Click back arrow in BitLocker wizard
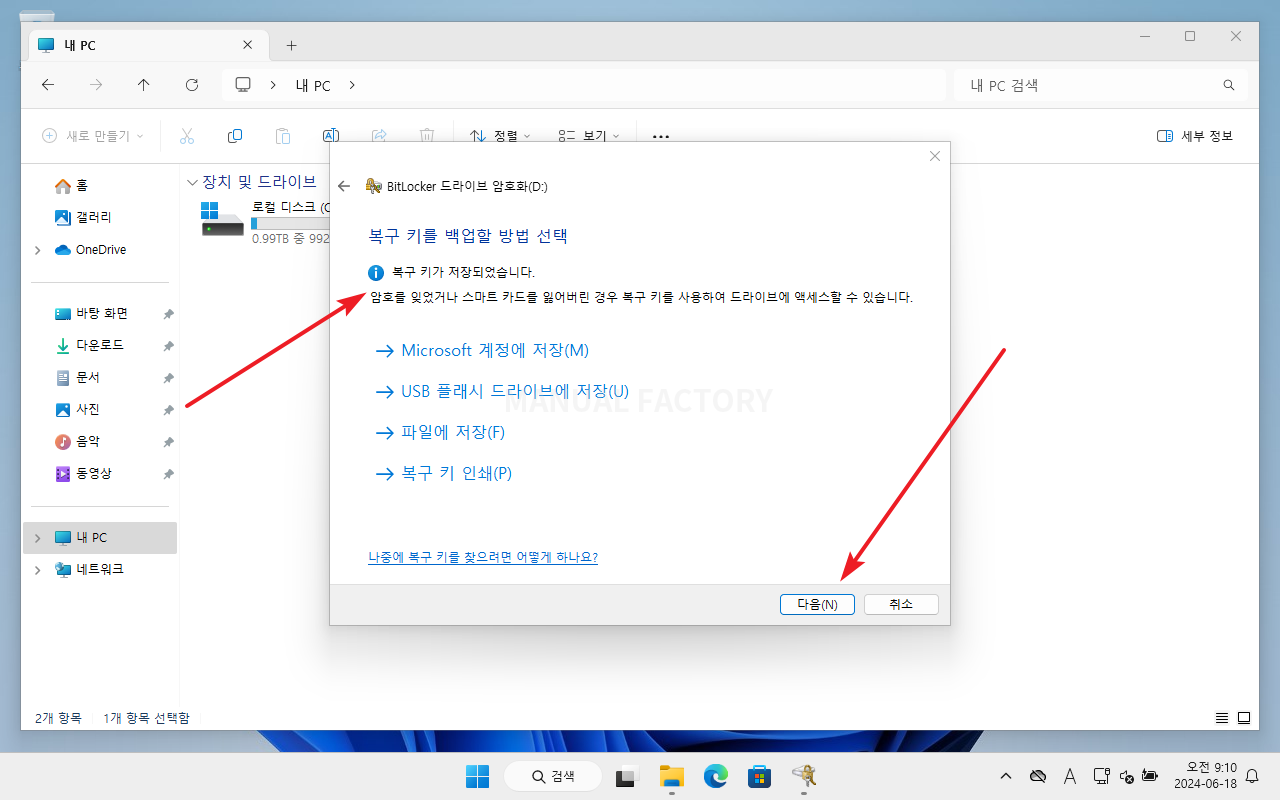This screenshot has width=1280, height=800. tap(344, 186)
